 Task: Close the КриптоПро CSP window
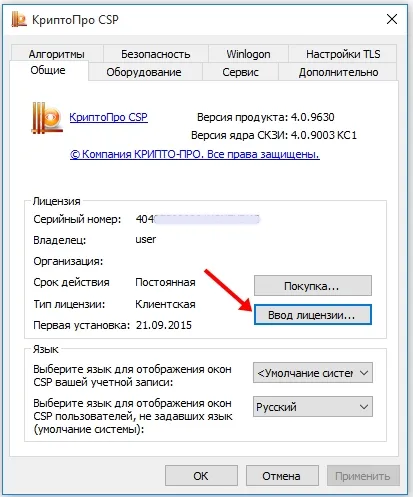pos(392,19)
